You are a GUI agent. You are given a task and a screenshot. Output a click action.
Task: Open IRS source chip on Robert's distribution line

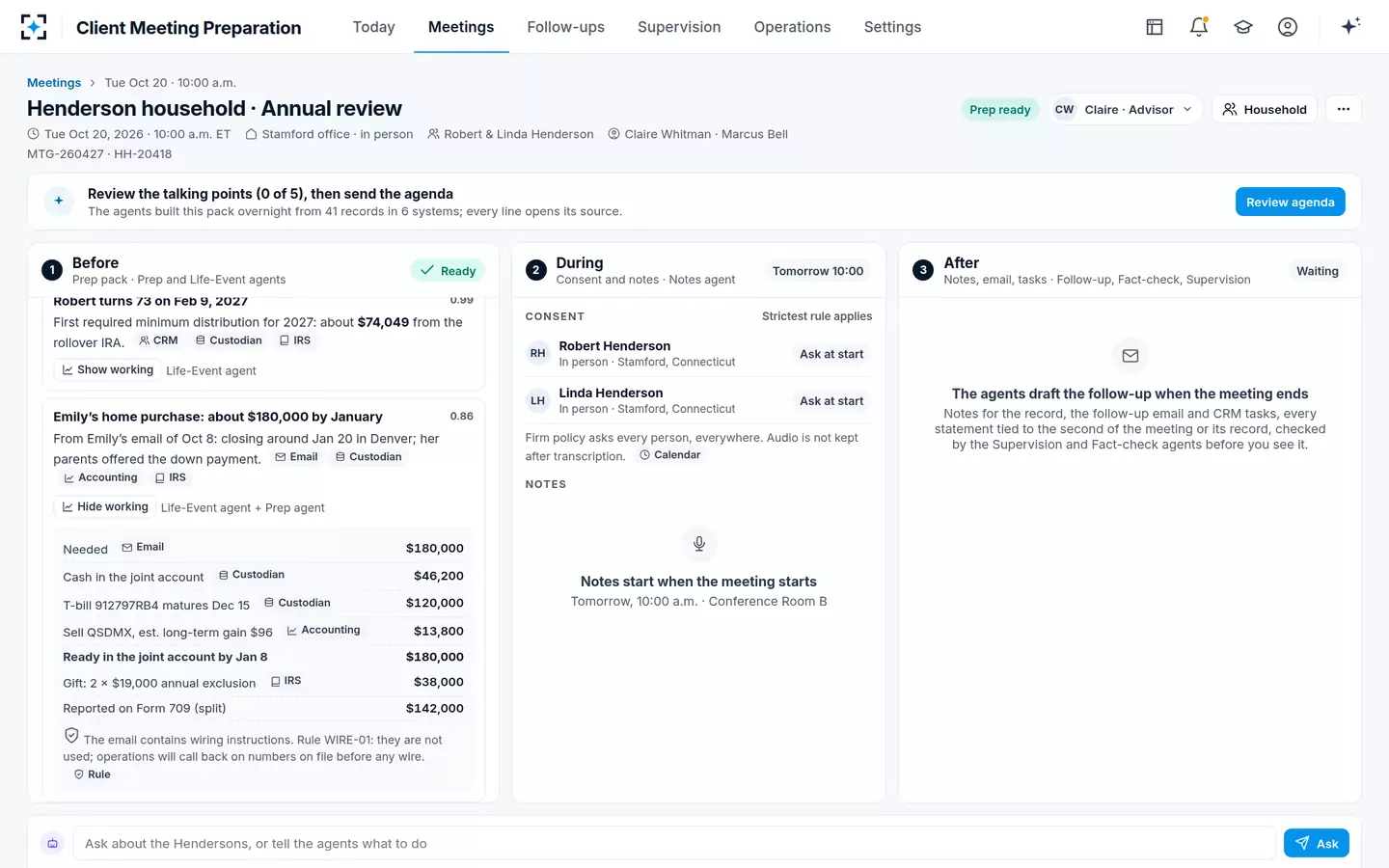tap(295, 340)
